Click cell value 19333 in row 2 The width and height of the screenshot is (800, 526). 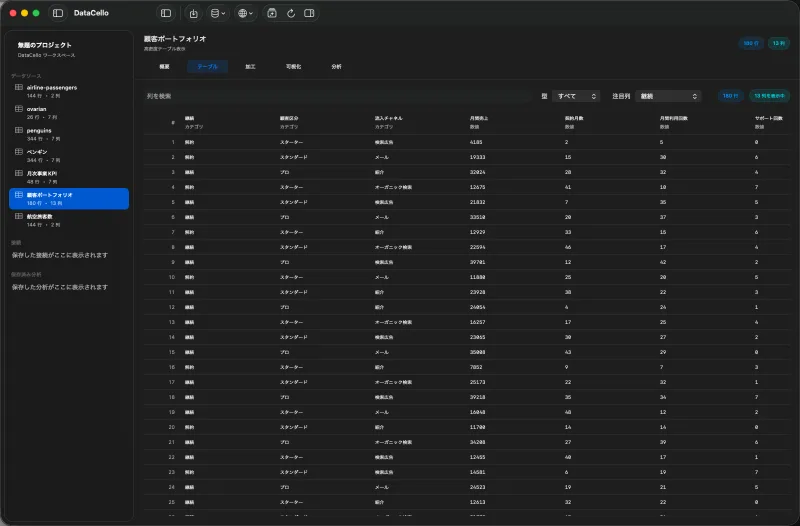[478, 157]
